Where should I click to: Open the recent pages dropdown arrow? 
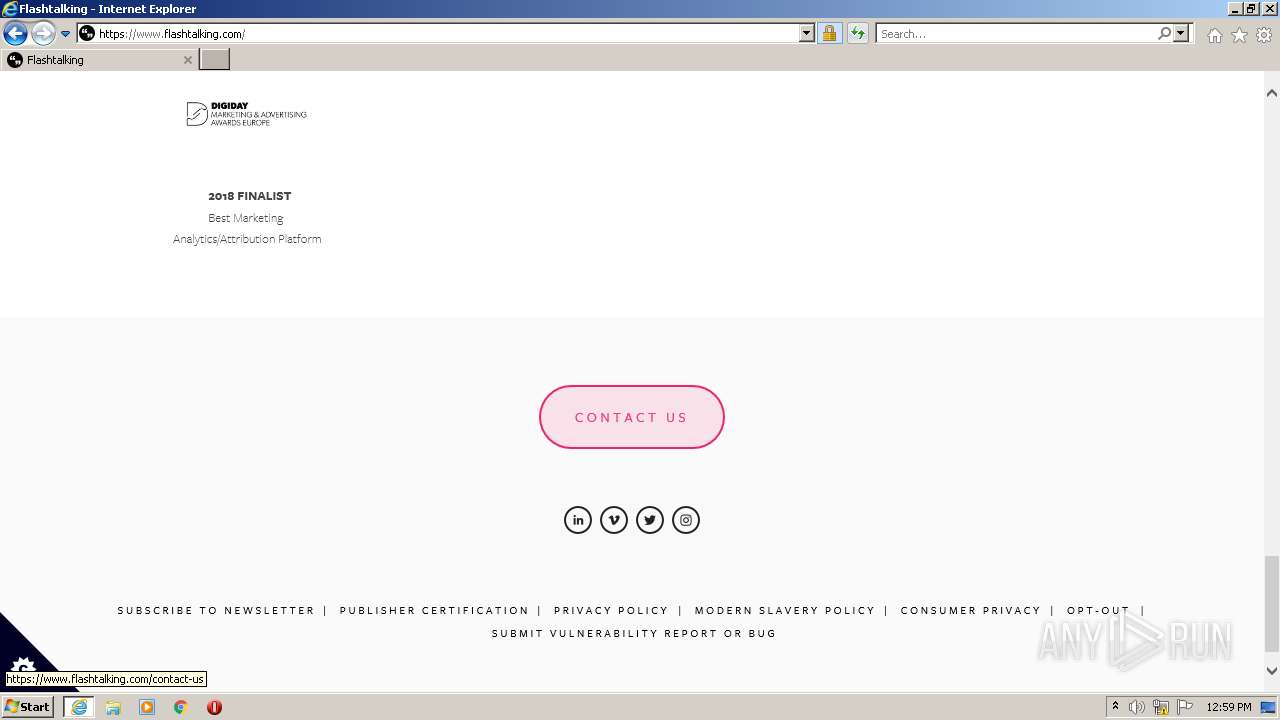(x=66, y=34)
